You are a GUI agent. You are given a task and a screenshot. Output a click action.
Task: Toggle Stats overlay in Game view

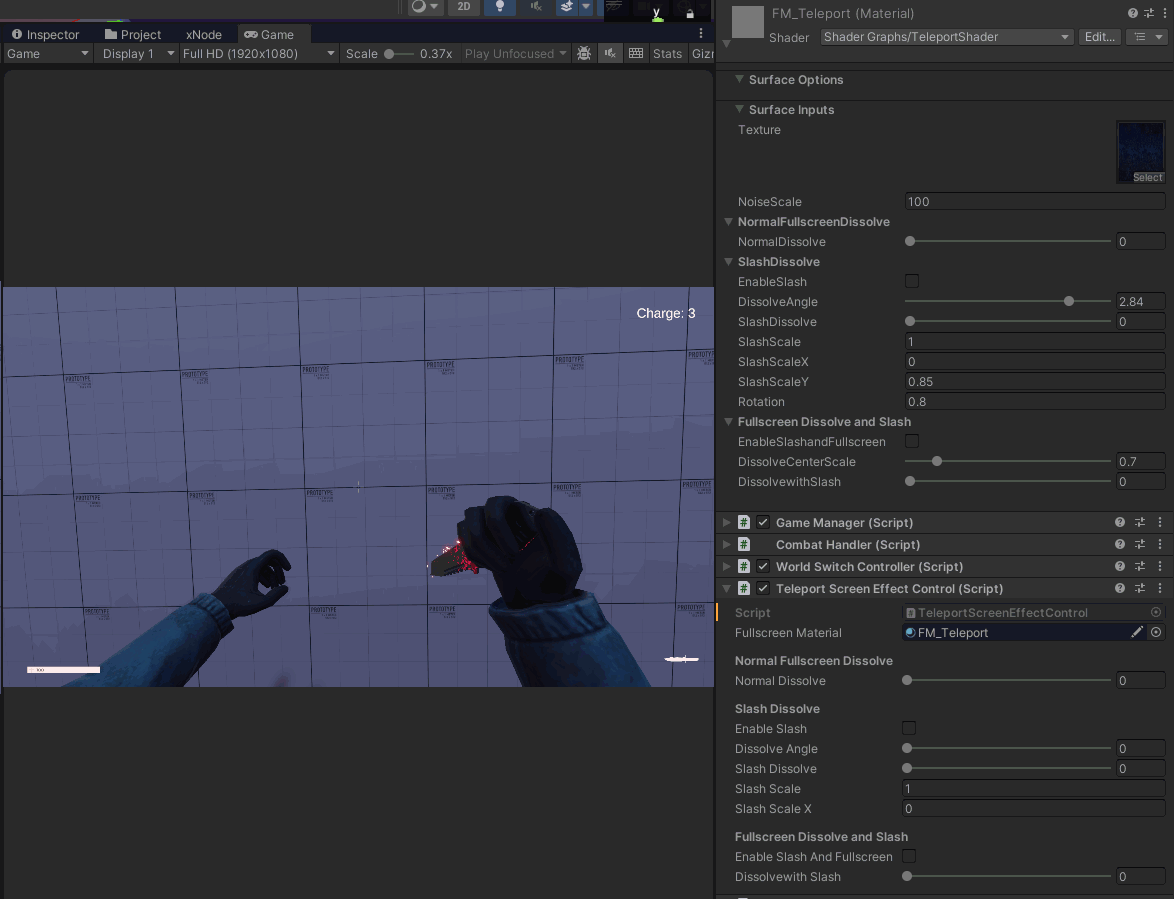pos(667,53)
